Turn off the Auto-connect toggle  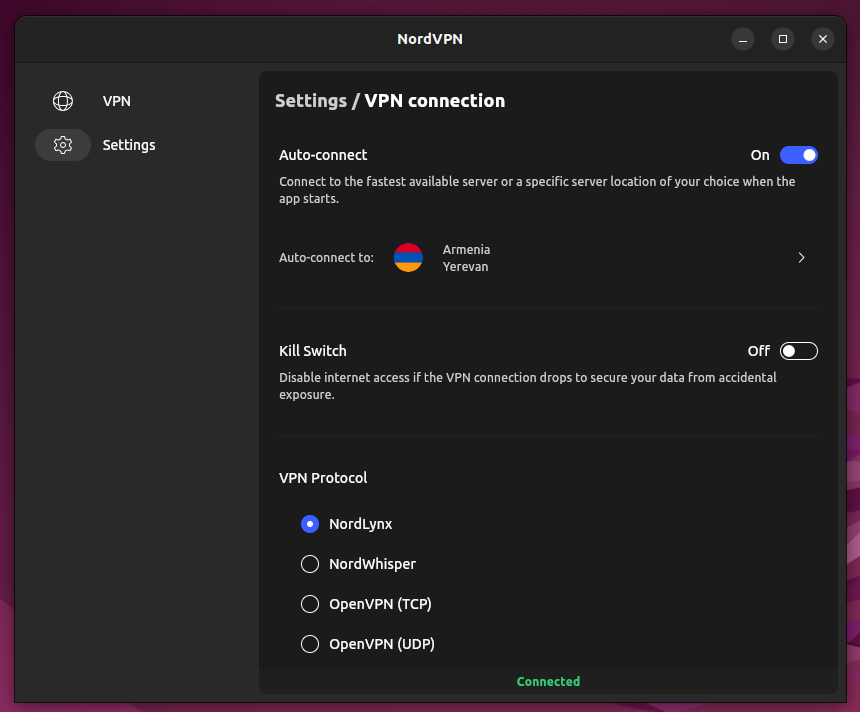coord(798,155)
